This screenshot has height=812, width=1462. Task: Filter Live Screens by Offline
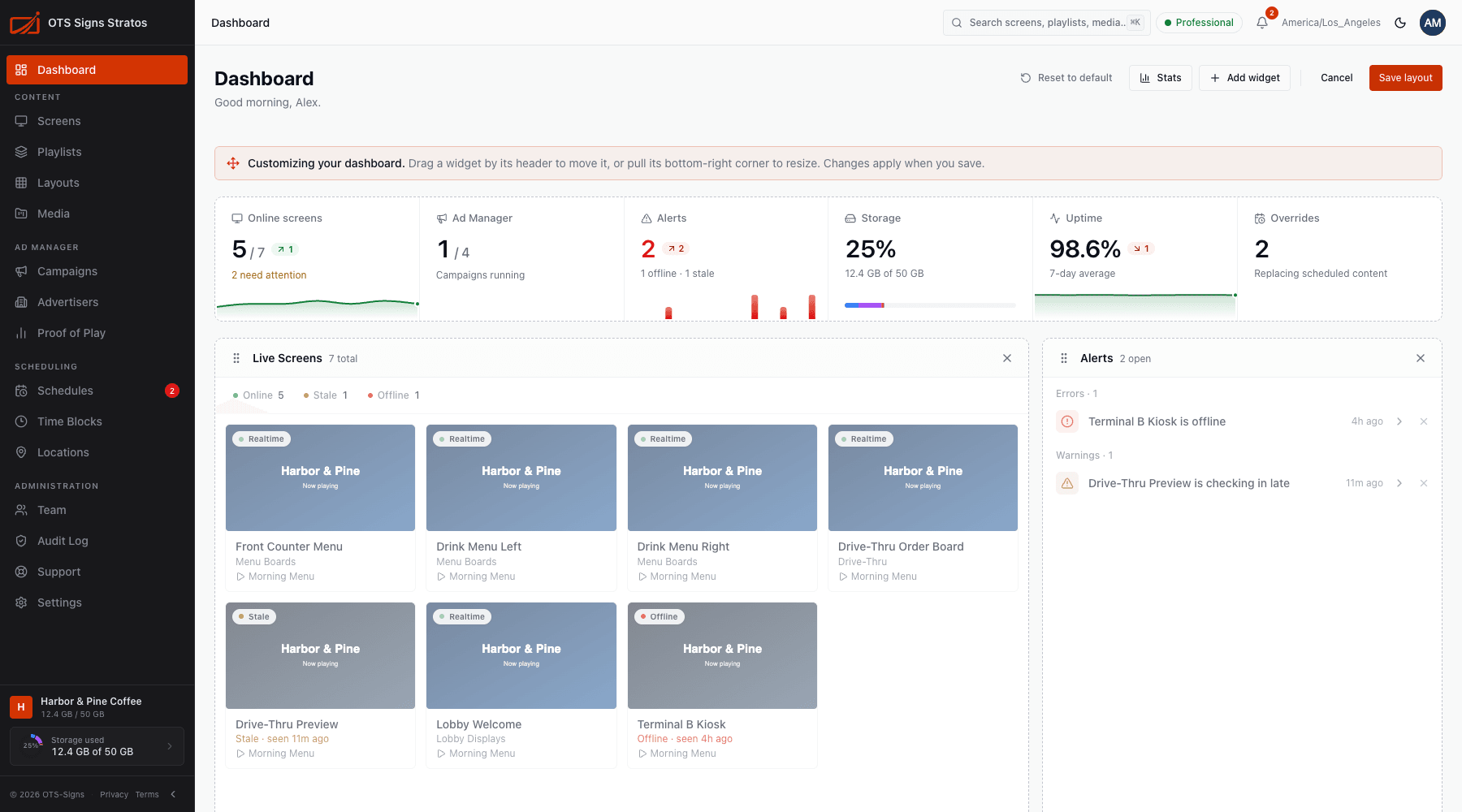(393, 395)
